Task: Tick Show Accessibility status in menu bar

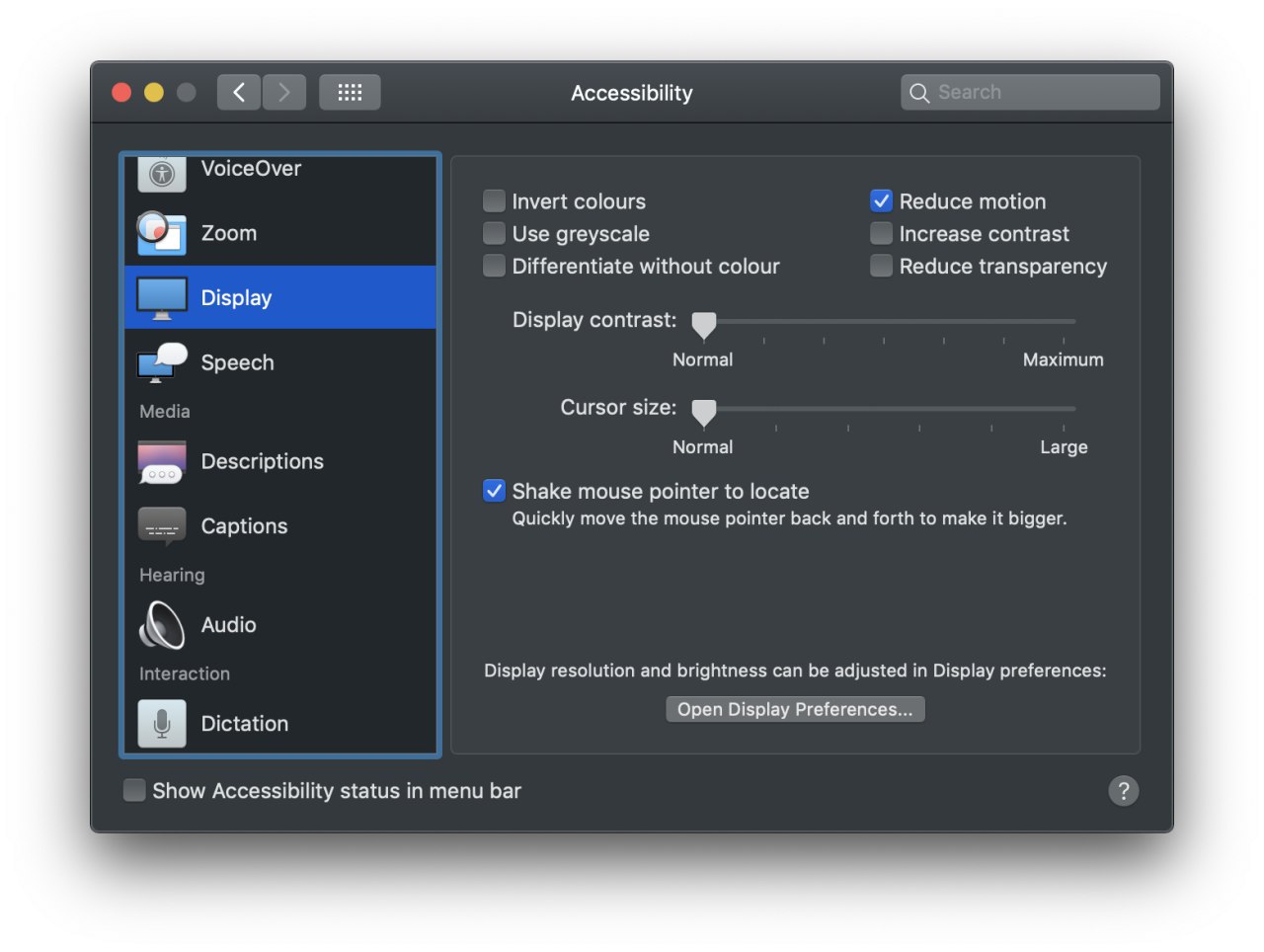Action: 134,790
